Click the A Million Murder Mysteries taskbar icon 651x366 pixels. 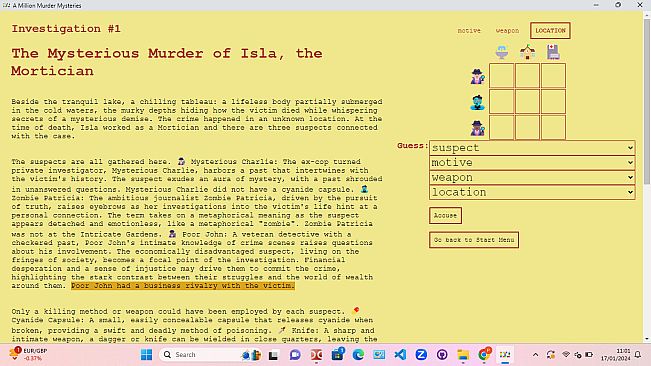(x=505, y=355)
